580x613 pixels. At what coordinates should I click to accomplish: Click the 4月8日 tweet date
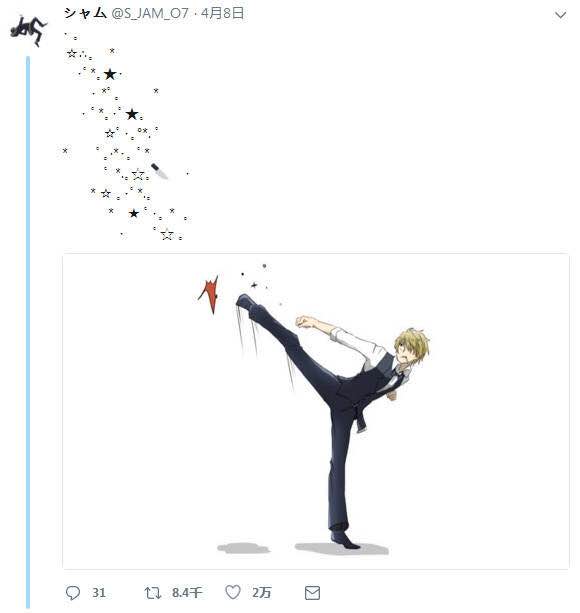pos(222,13)
